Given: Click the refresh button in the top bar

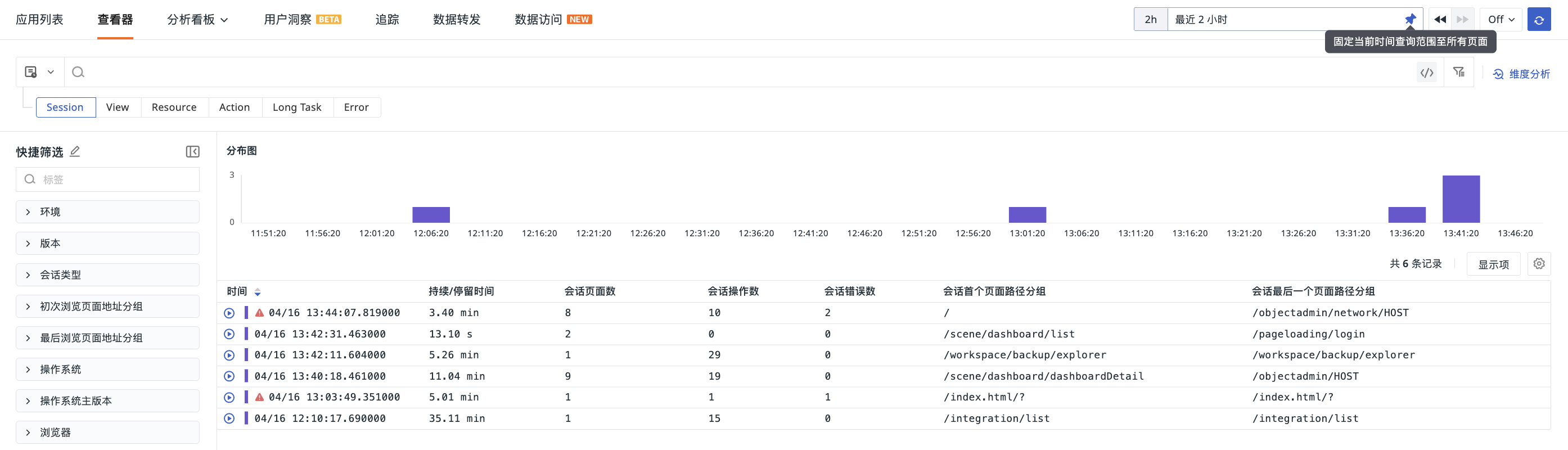Looking at the screenshot, I should coord(1538,20).
